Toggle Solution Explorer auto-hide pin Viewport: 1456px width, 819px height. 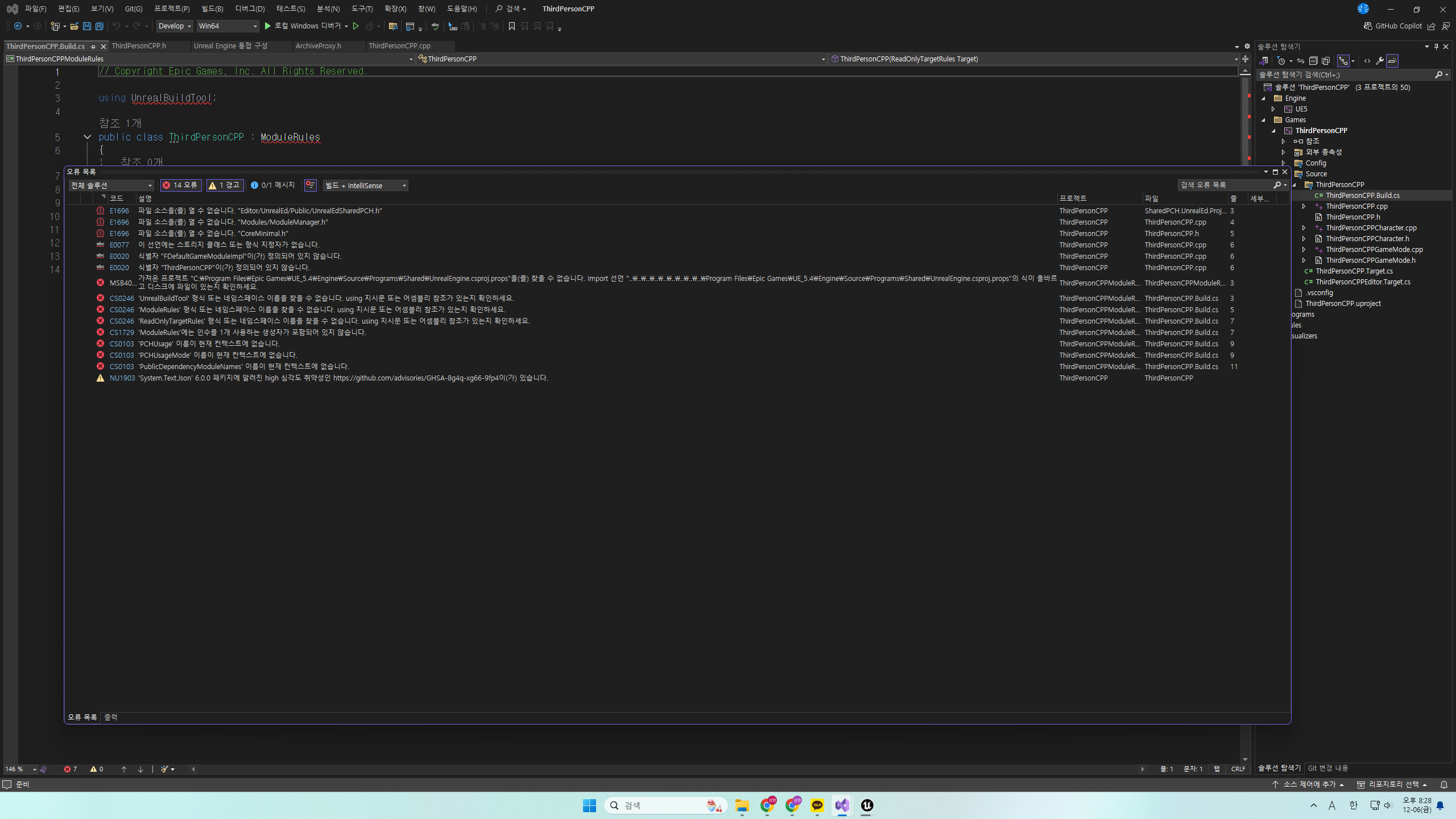(1436, 47)
